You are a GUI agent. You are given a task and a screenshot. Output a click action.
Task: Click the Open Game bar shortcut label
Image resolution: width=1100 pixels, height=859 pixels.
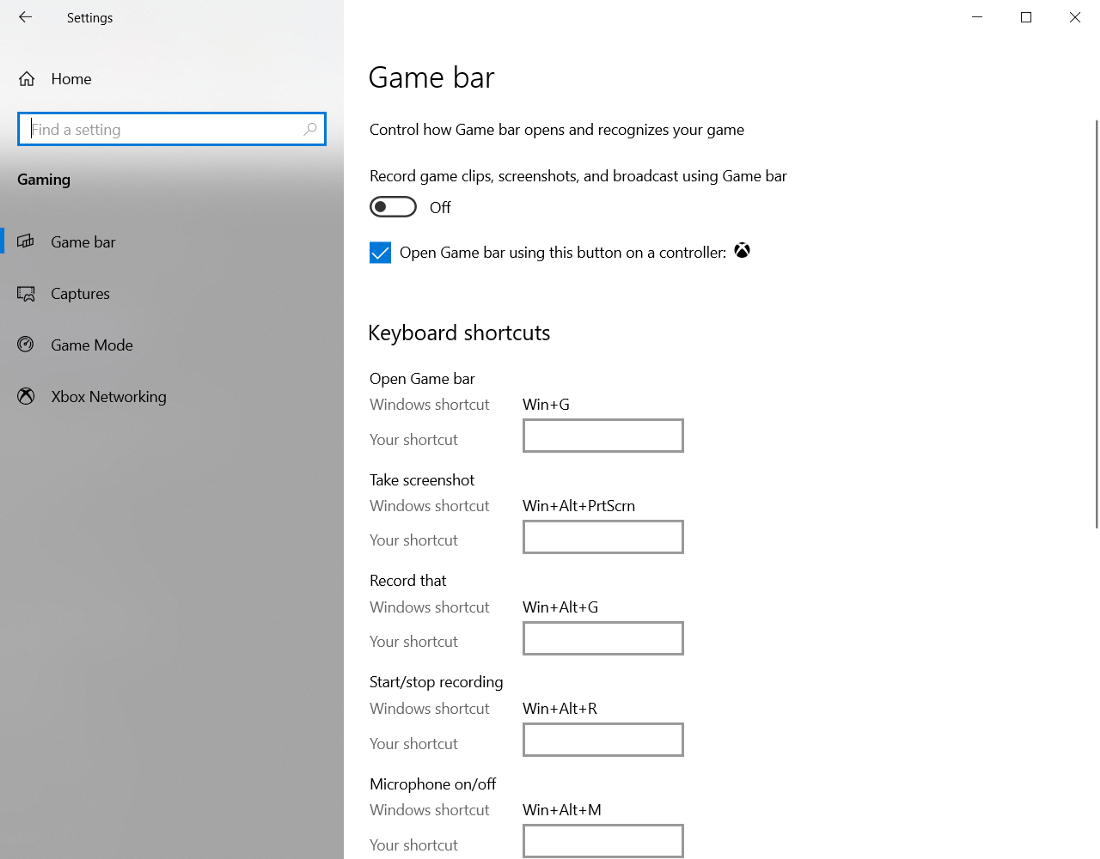coord(422,379)
